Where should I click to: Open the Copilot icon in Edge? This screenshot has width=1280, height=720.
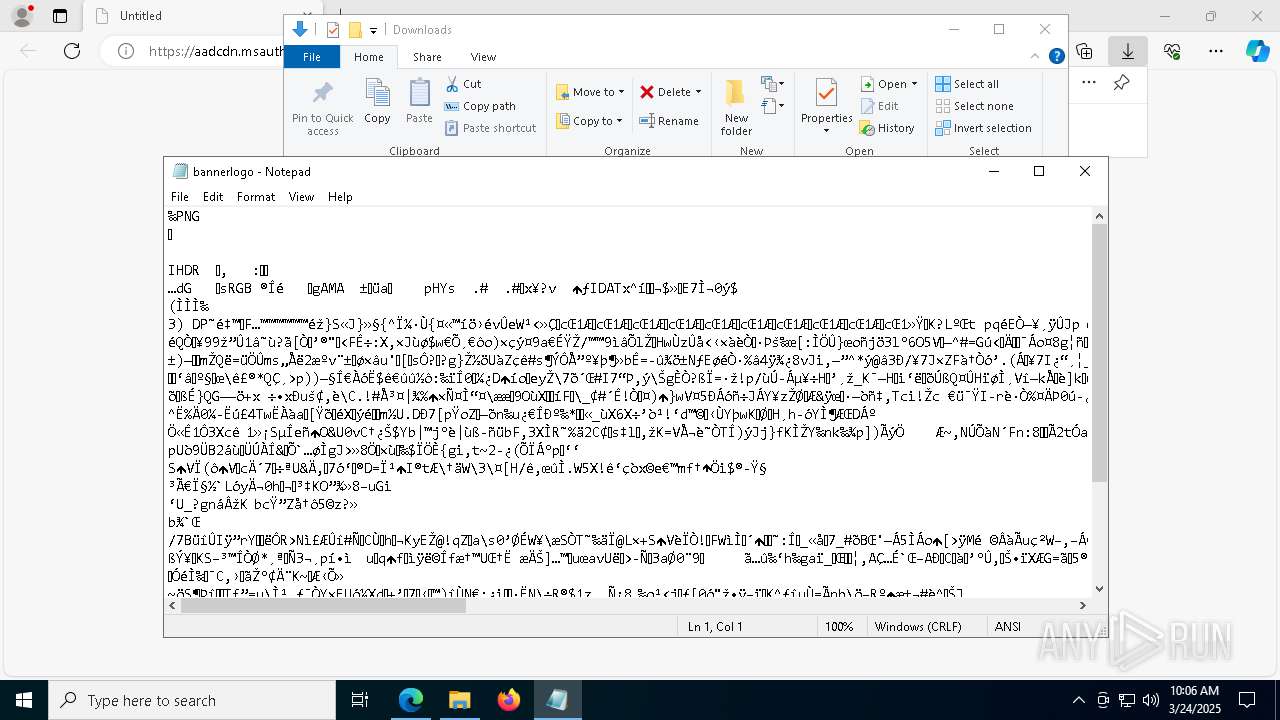[1258, 51]
